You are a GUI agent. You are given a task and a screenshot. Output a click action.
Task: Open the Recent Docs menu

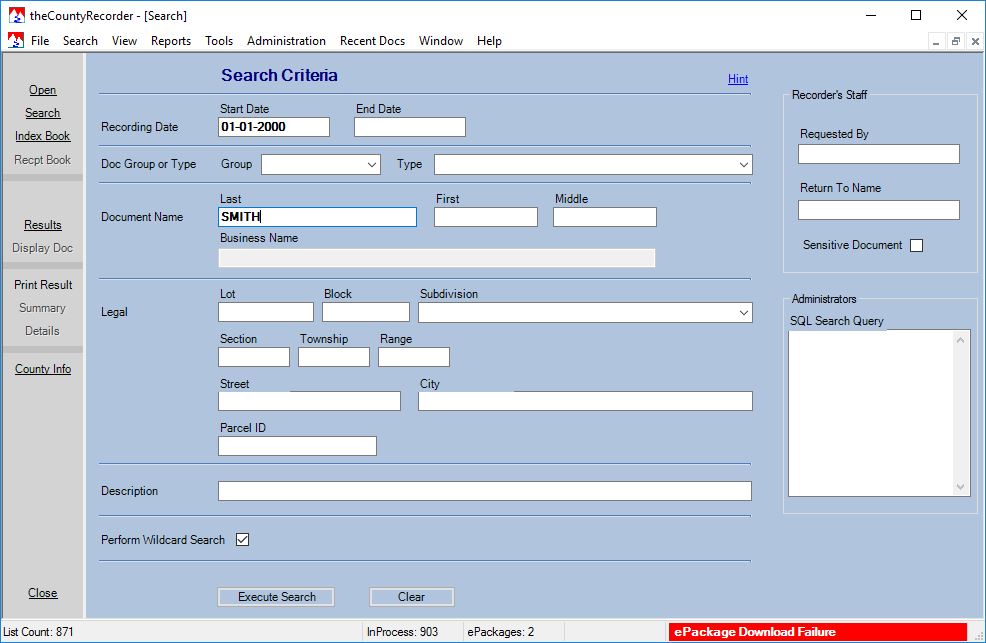[x=372, y=41]
